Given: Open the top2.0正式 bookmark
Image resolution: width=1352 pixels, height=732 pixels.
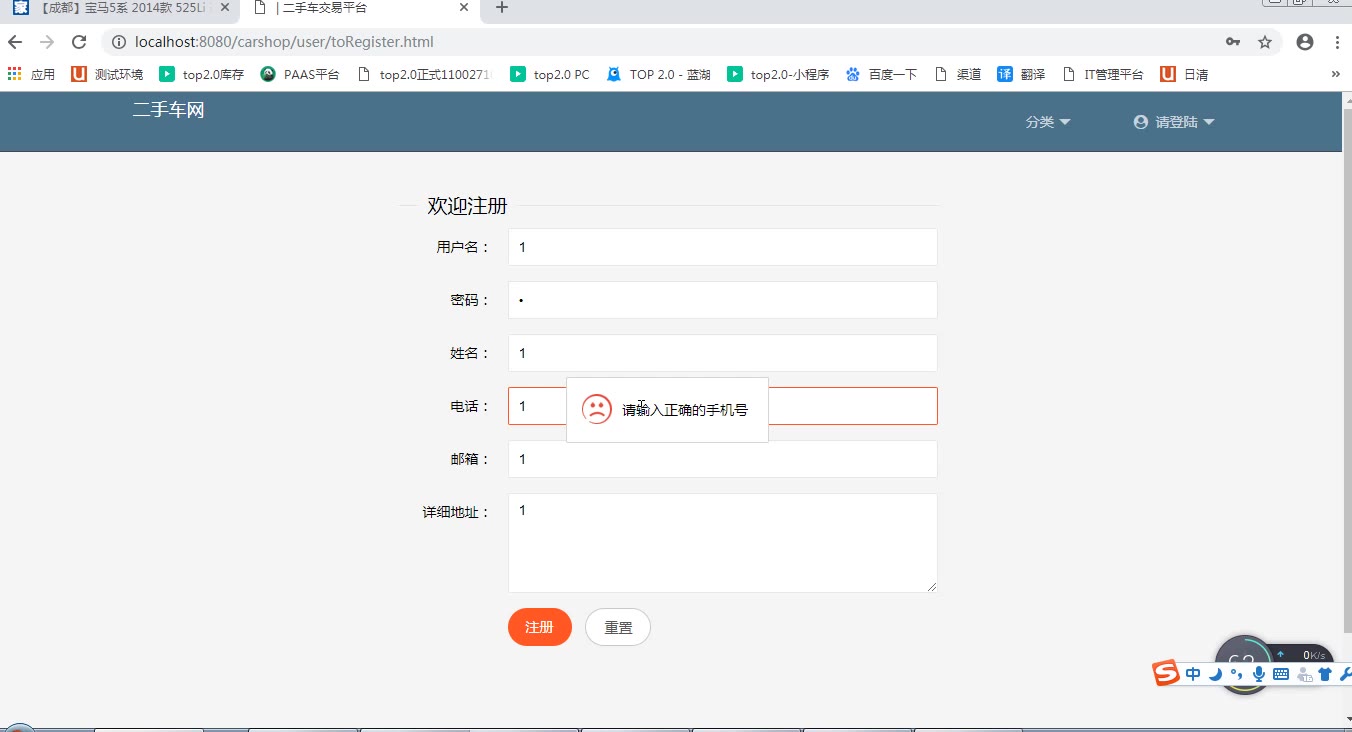Looking at the screenshot, I should 425,74.
